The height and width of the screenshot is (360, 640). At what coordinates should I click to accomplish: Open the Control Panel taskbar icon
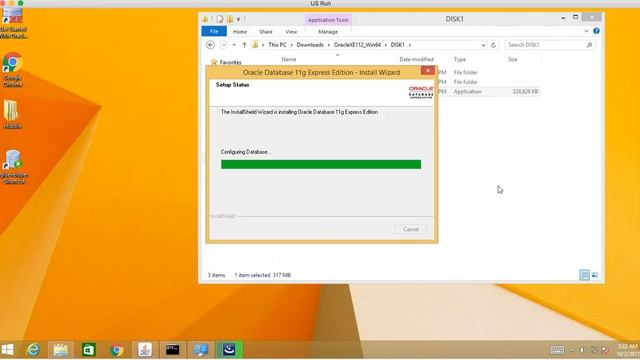click(200, 350)
